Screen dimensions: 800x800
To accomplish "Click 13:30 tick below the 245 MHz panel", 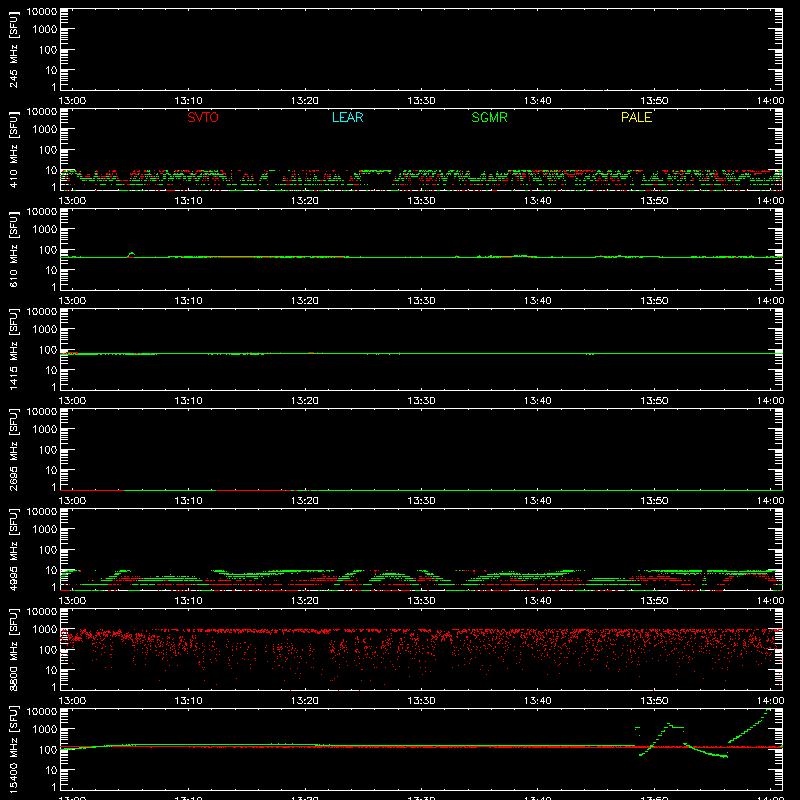I will point(421,101).
